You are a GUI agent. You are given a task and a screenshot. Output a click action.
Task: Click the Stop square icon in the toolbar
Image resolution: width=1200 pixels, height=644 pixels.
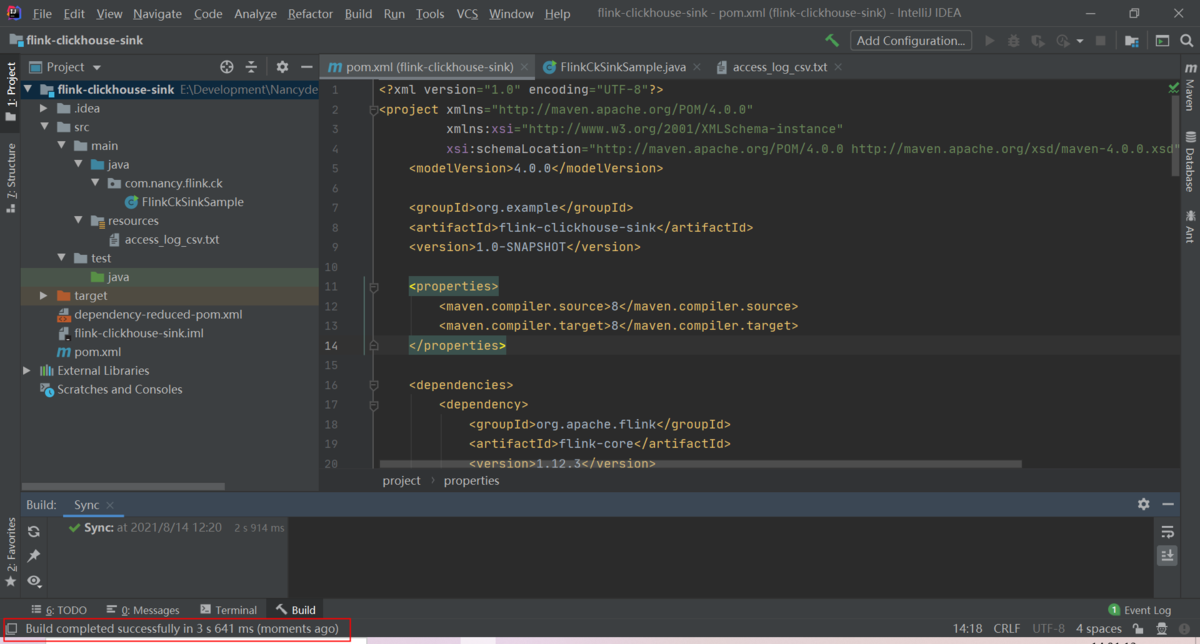click(x=1101, y=41)
